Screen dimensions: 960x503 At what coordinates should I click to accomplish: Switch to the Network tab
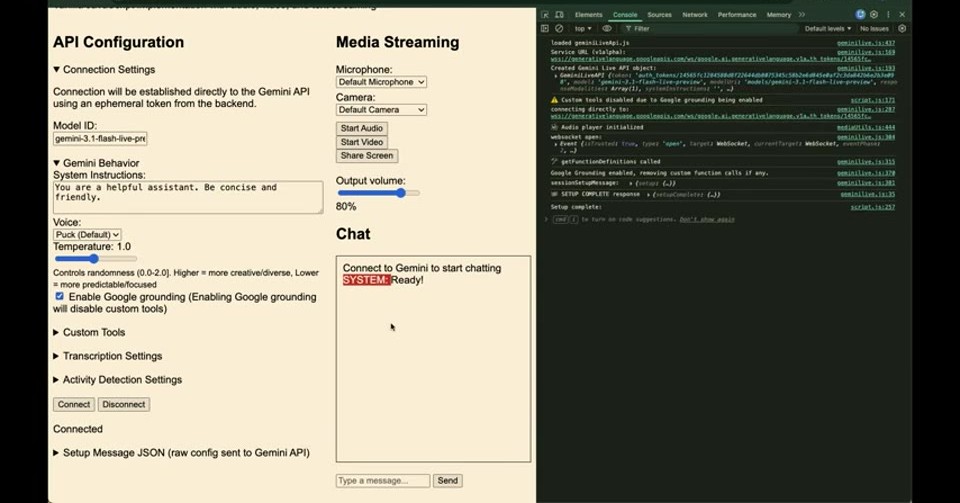click(x=695, y=14)
